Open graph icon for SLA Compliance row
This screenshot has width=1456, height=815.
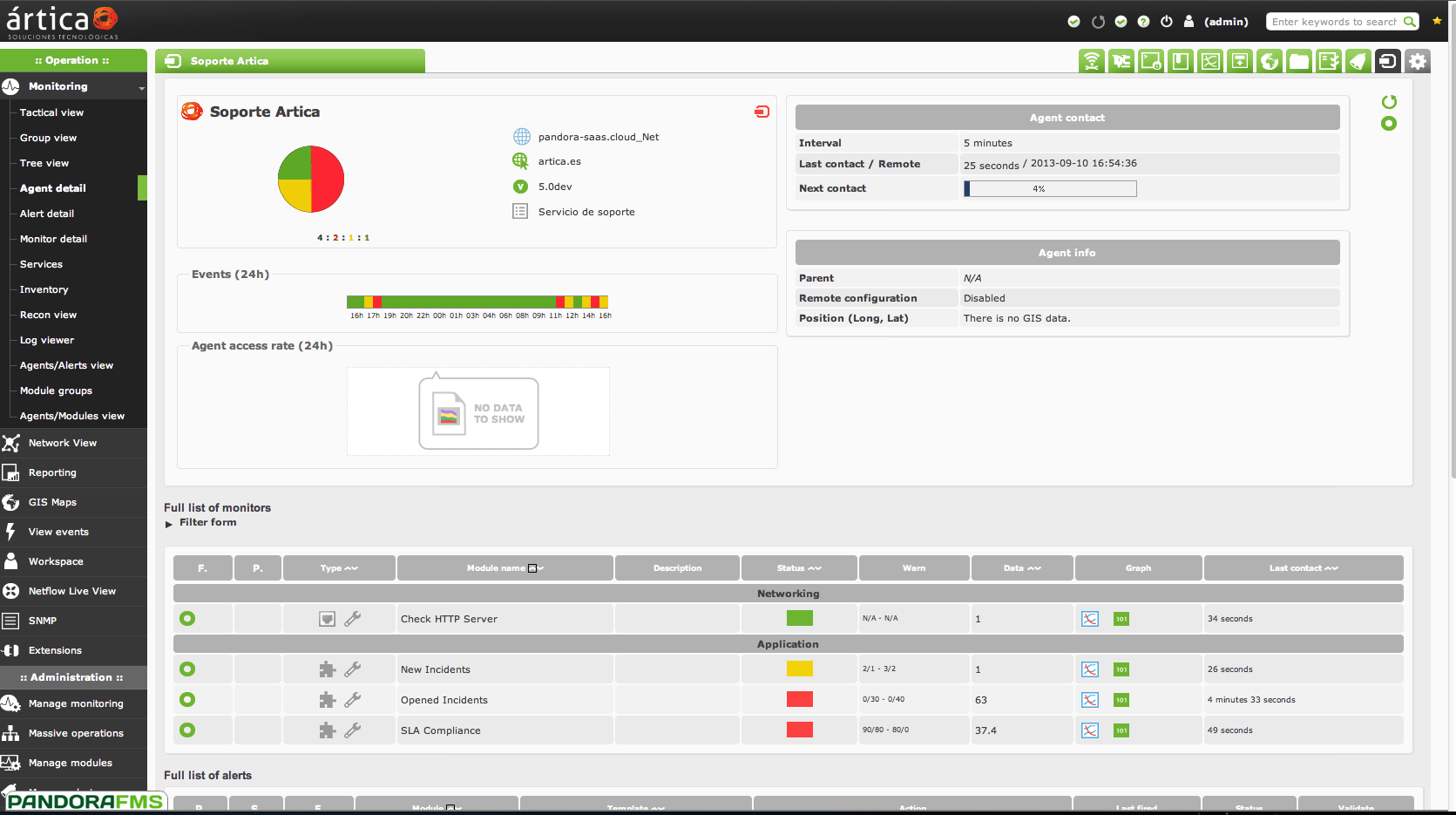[1090, 730]
